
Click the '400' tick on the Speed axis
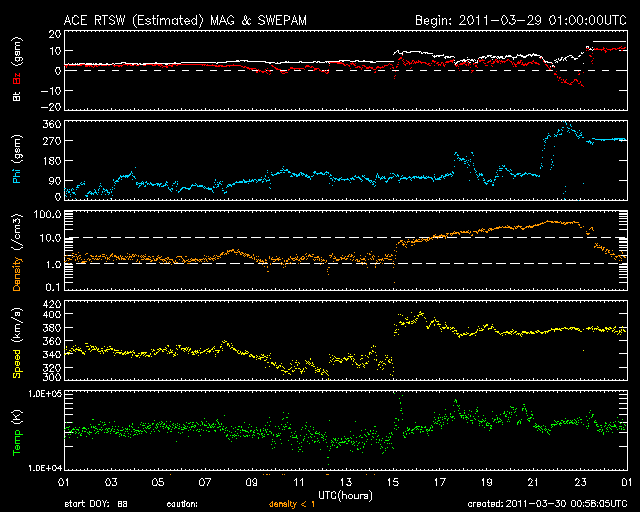[52, 314]
